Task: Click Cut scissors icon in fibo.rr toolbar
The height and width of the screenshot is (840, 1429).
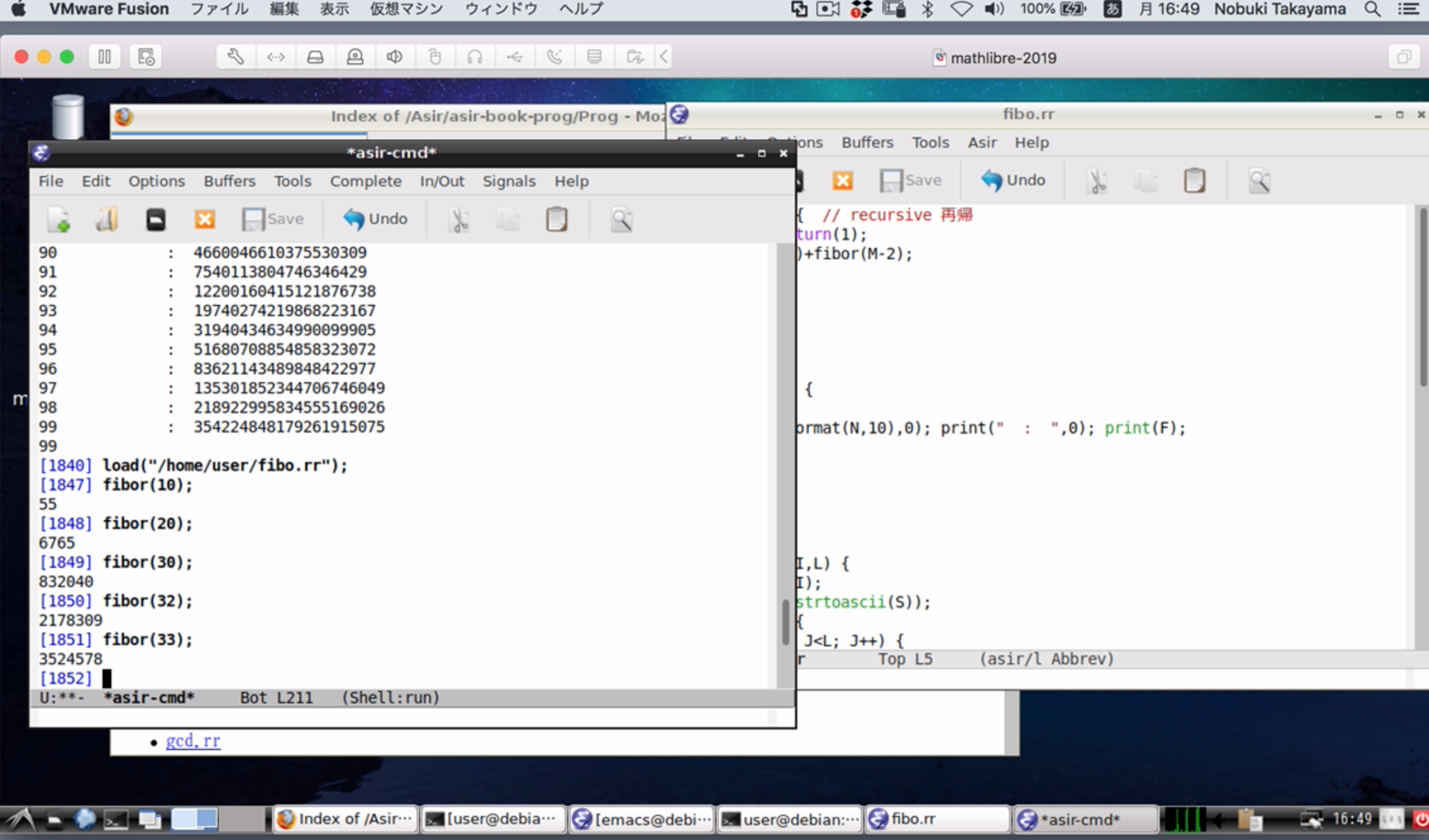Action: (1097, 181)
